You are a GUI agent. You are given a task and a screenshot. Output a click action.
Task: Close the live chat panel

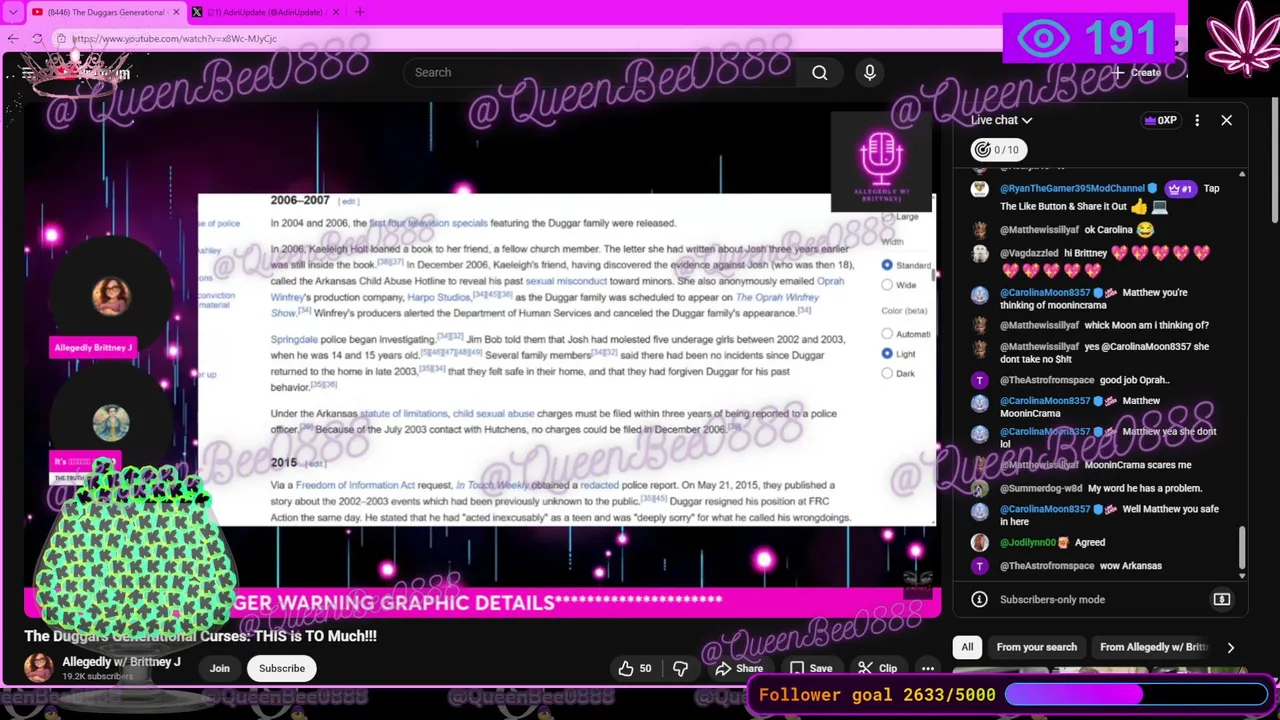tap(1226, 120)
